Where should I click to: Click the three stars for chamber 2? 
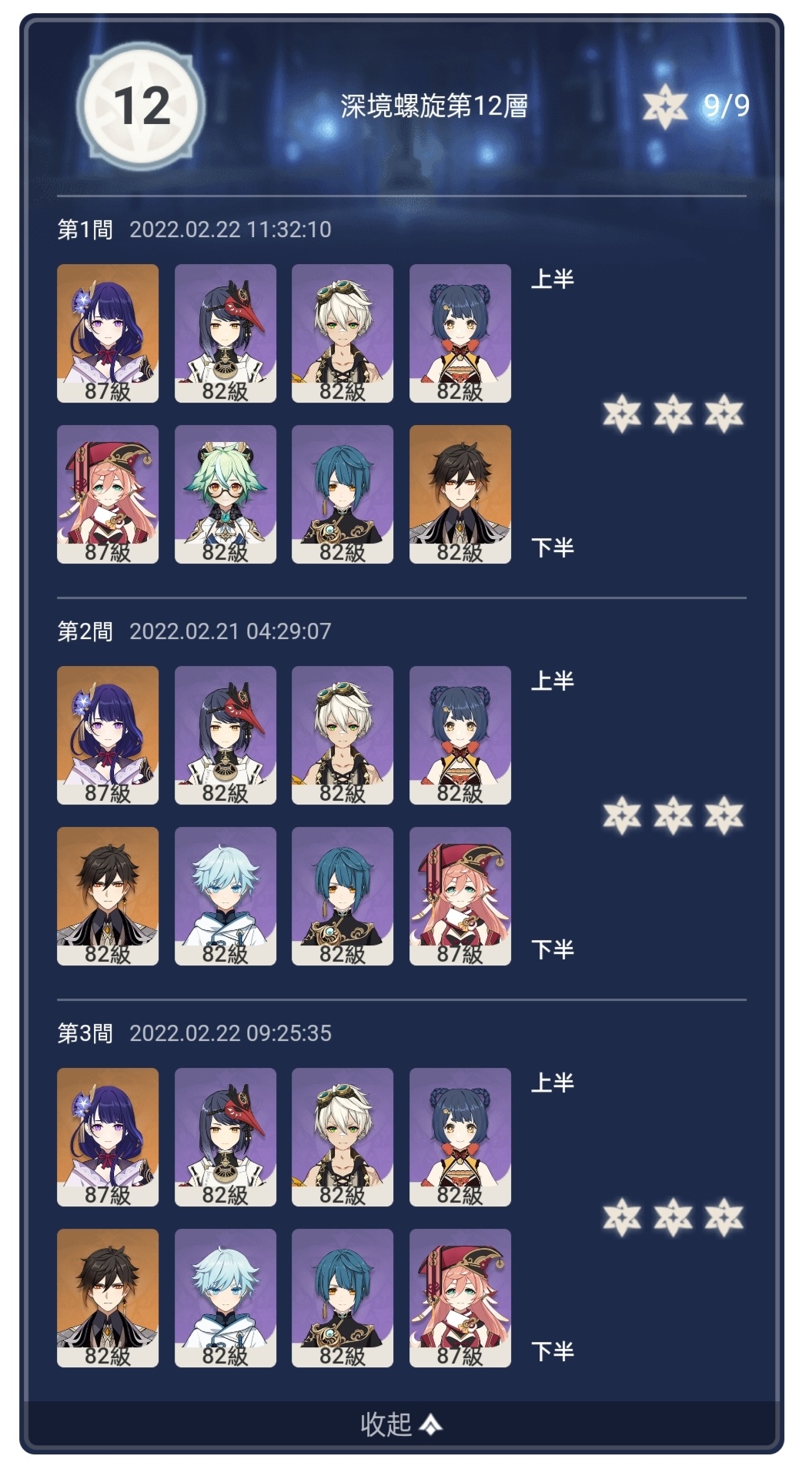click(673, 815)
